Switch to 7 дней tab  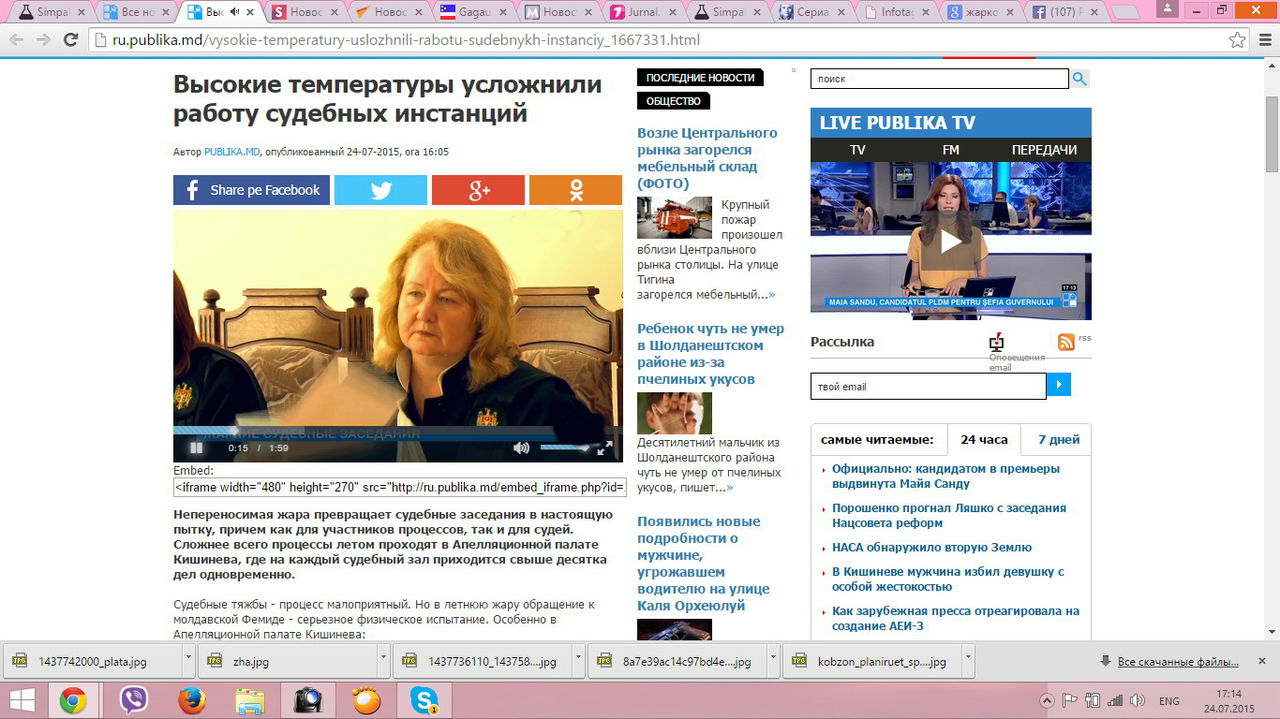click(1058, 440)
